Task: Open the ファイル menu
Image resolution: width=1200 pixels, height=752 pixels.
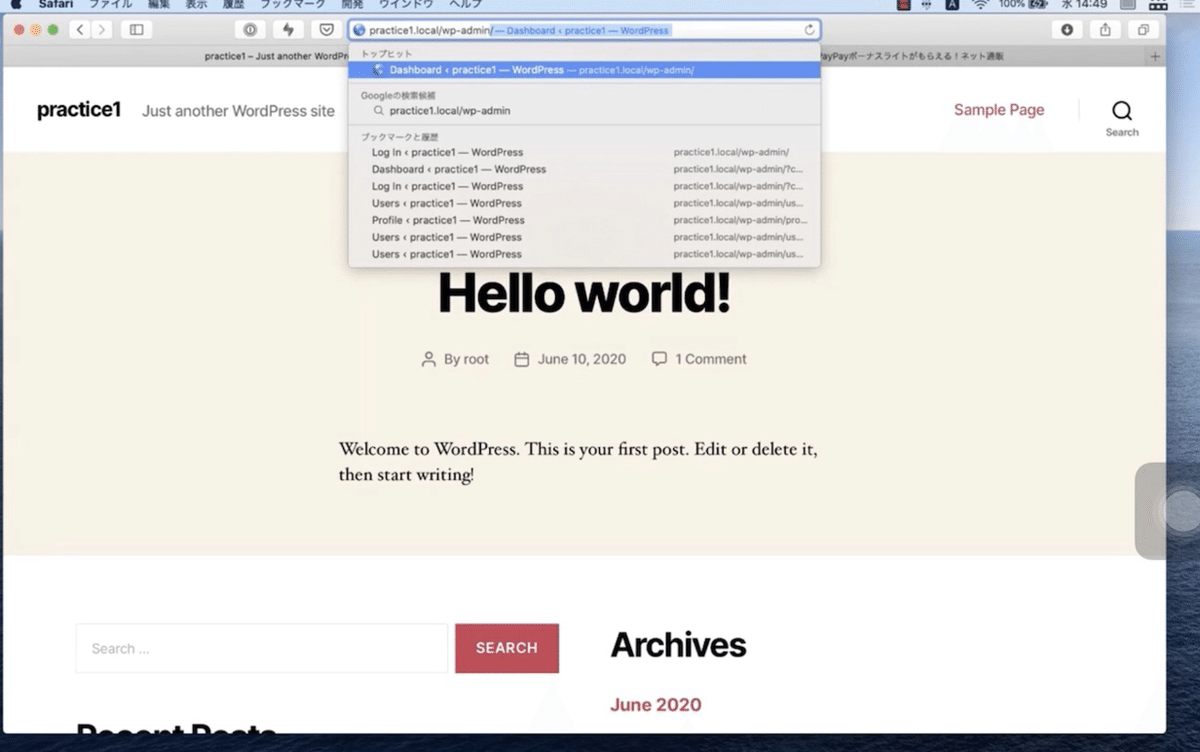Action: tap(111, 5)
